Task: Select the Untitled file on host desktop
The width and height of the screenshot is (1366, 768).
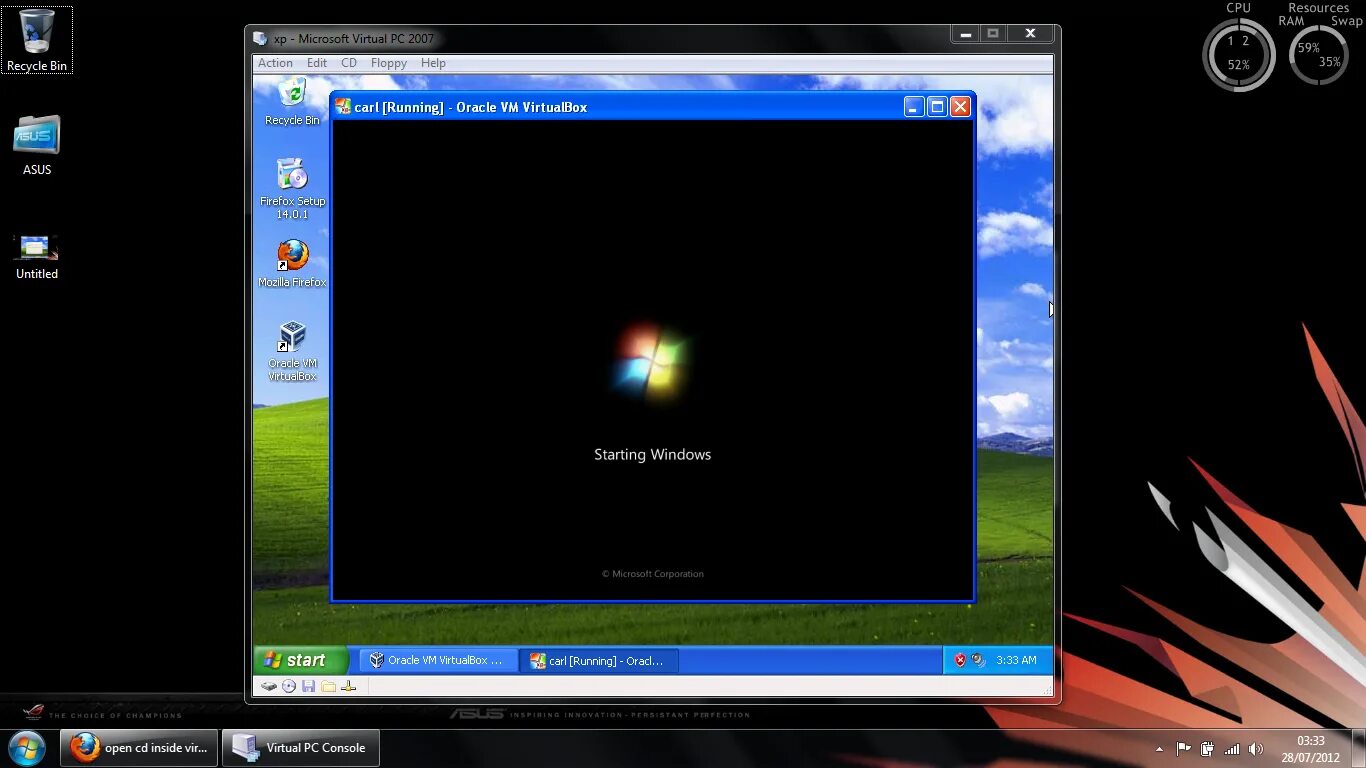Action: pos(37,256)
